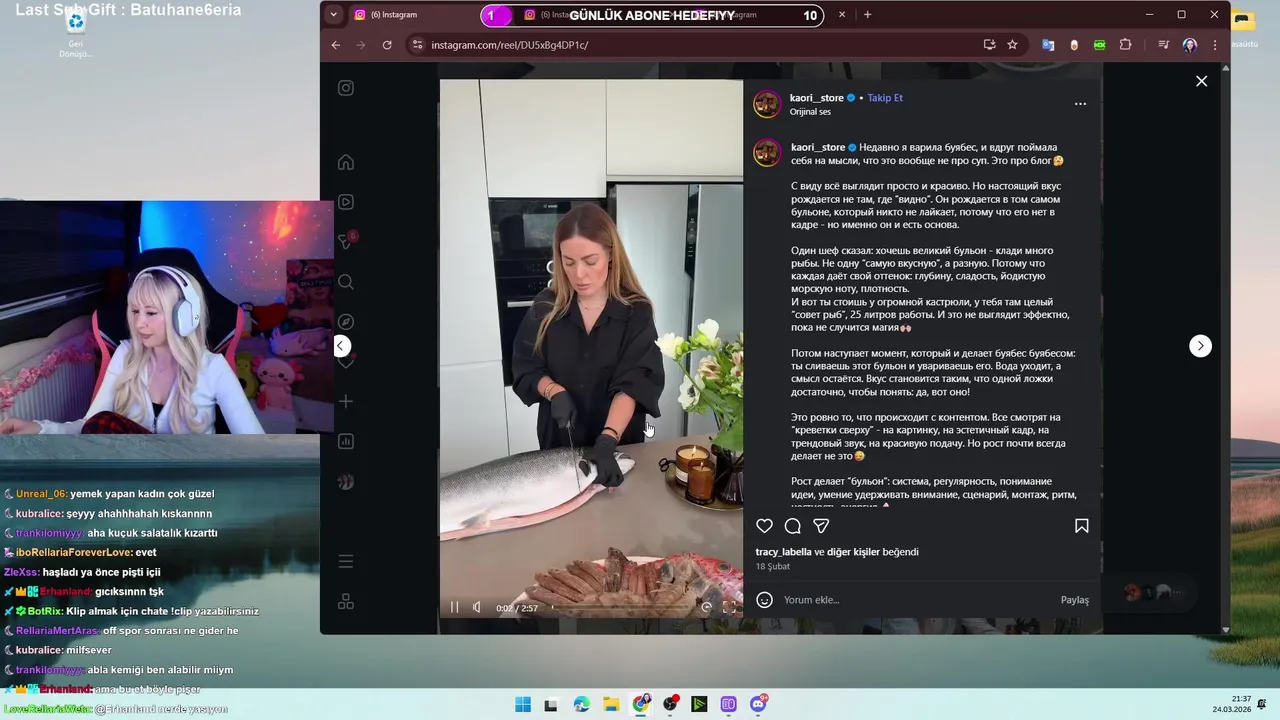Open Task View on taskbar
1280x720 pixels.
(x=551, y=704)
